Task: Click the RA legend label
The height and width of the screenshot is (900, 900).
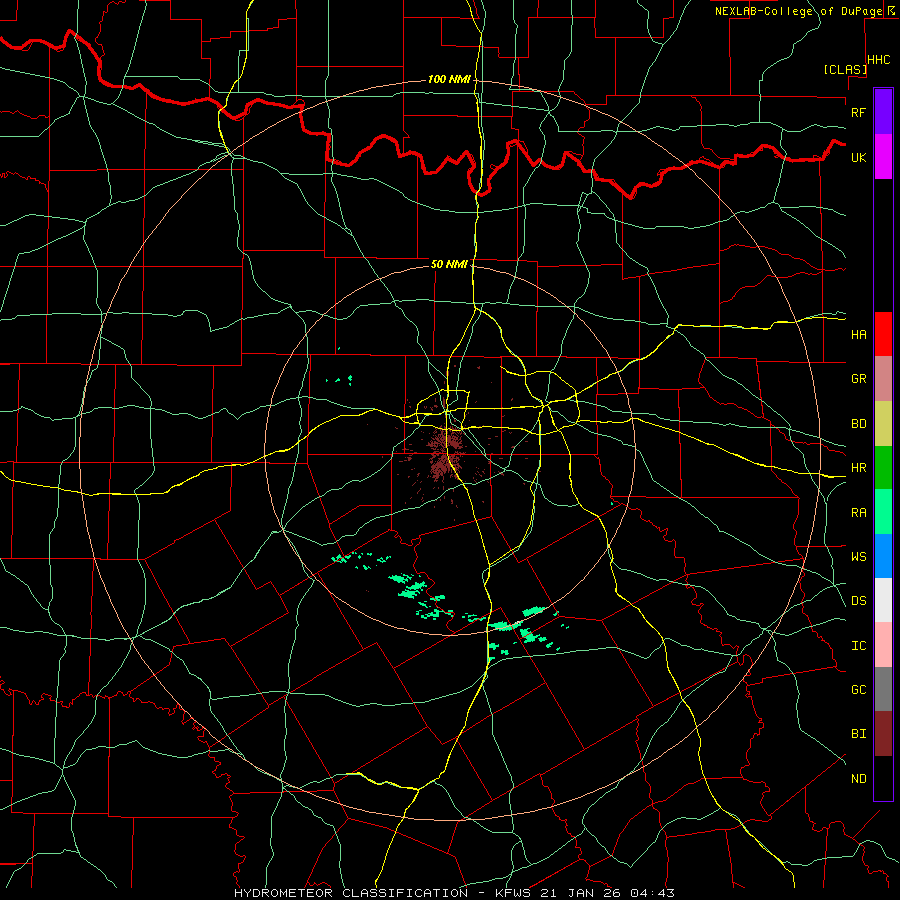Action: [858, 513]
